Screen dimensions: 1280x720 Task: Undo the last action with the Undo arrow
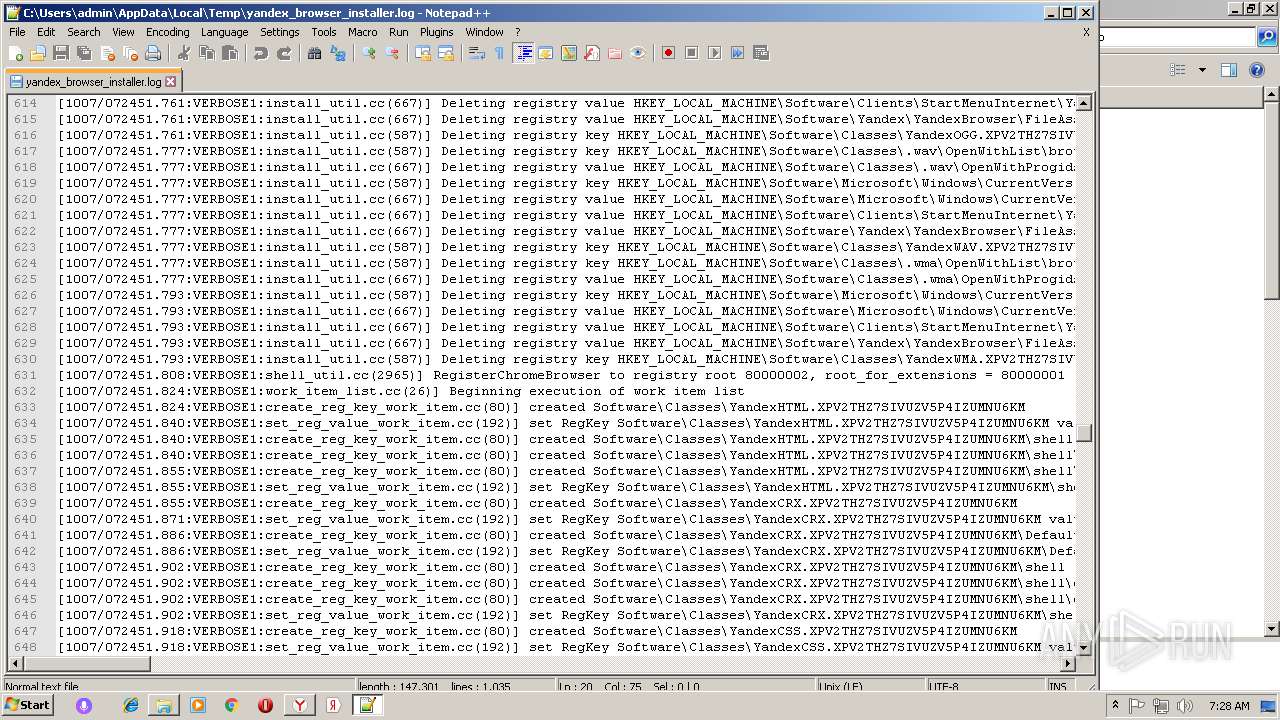260,53
